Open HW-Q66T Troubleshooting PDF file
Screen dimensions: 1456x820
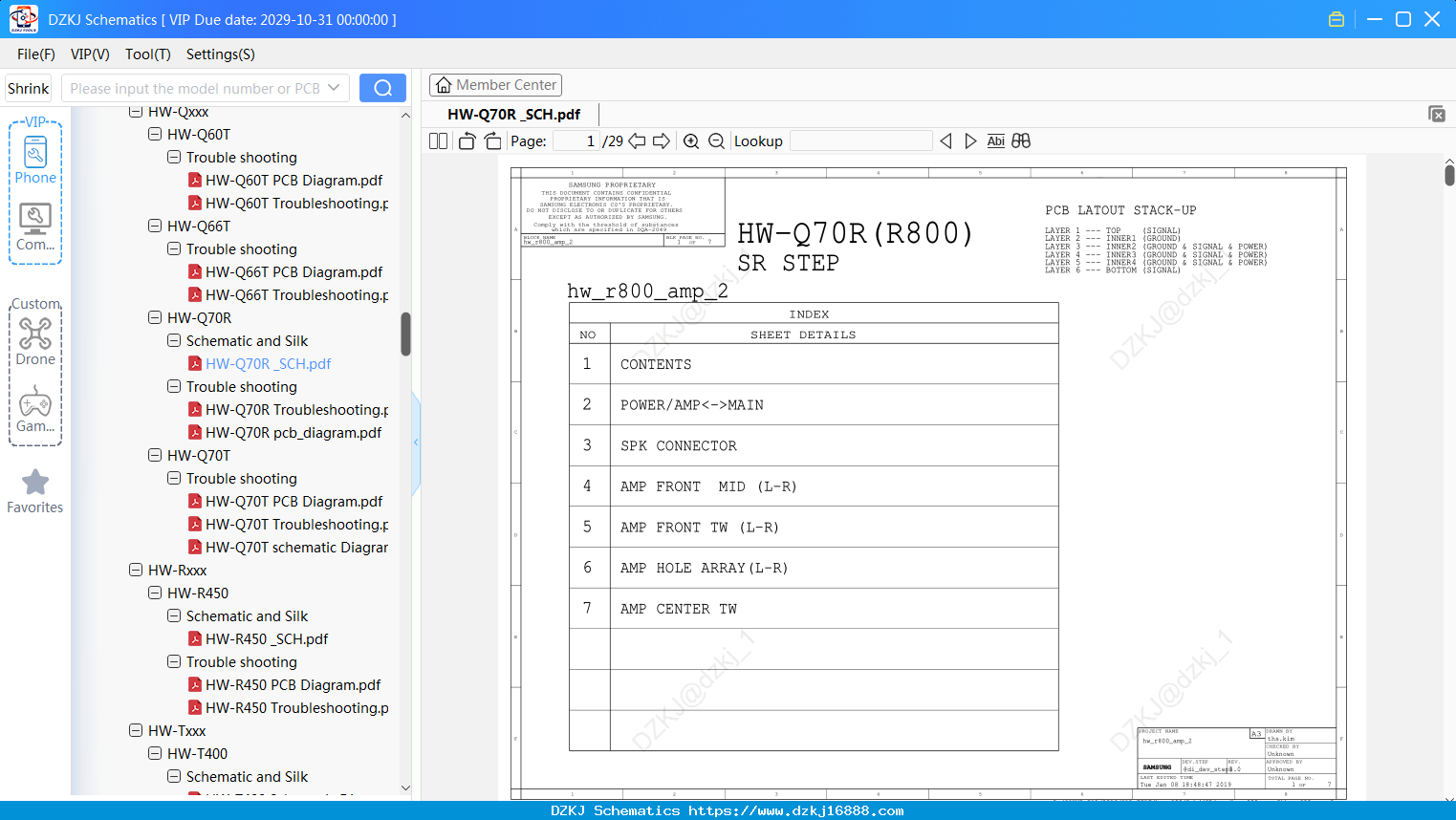coord(288,295)
